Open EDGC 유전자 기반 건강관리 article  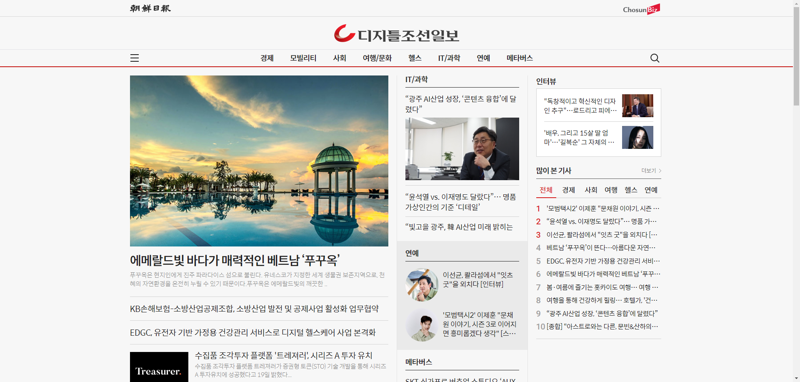[x=253, y=333]
